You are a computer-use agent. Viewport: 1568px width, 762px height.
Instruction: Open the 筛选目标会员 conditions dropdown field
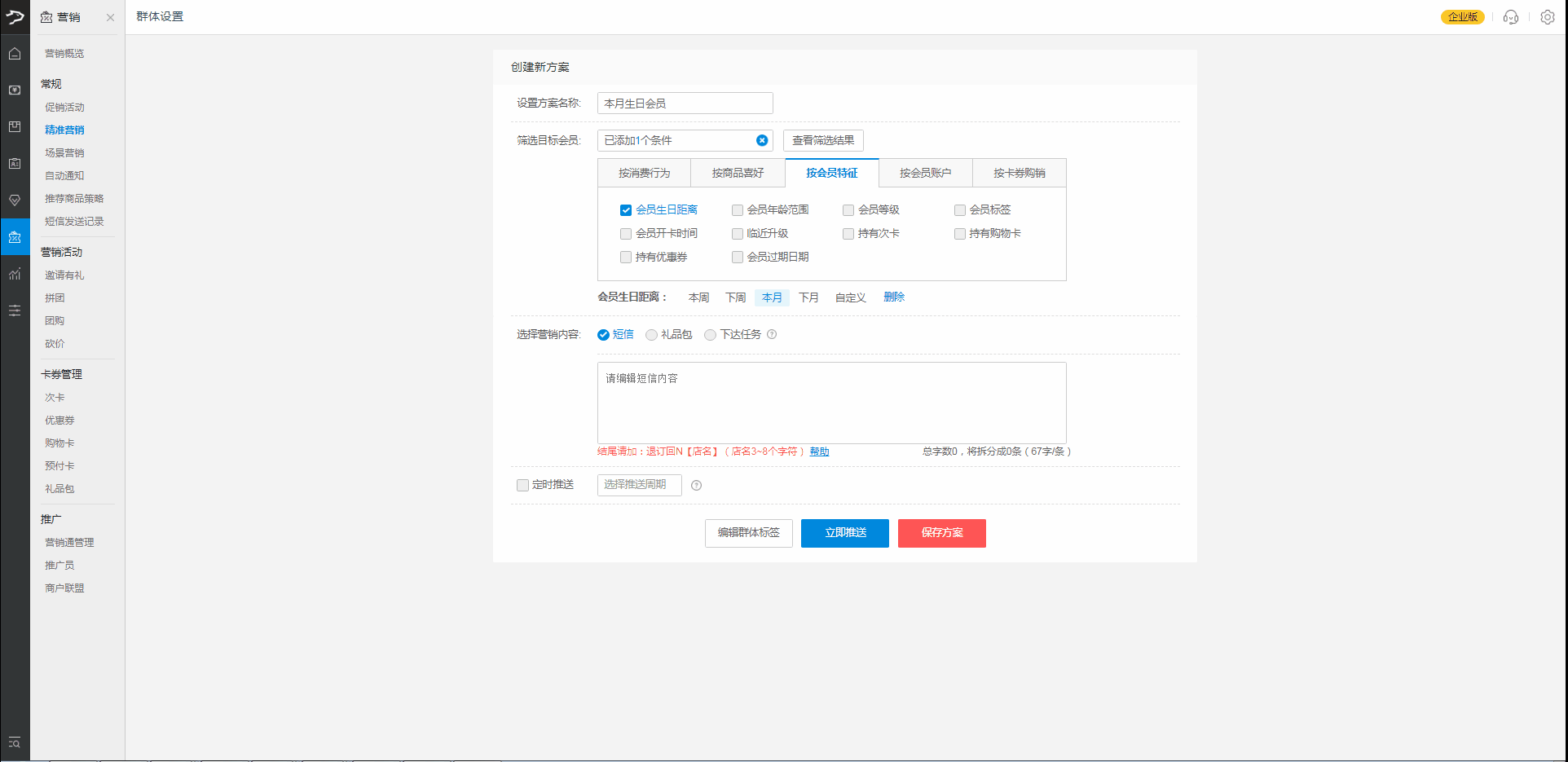pyautogui.click(x=676, y=140)
